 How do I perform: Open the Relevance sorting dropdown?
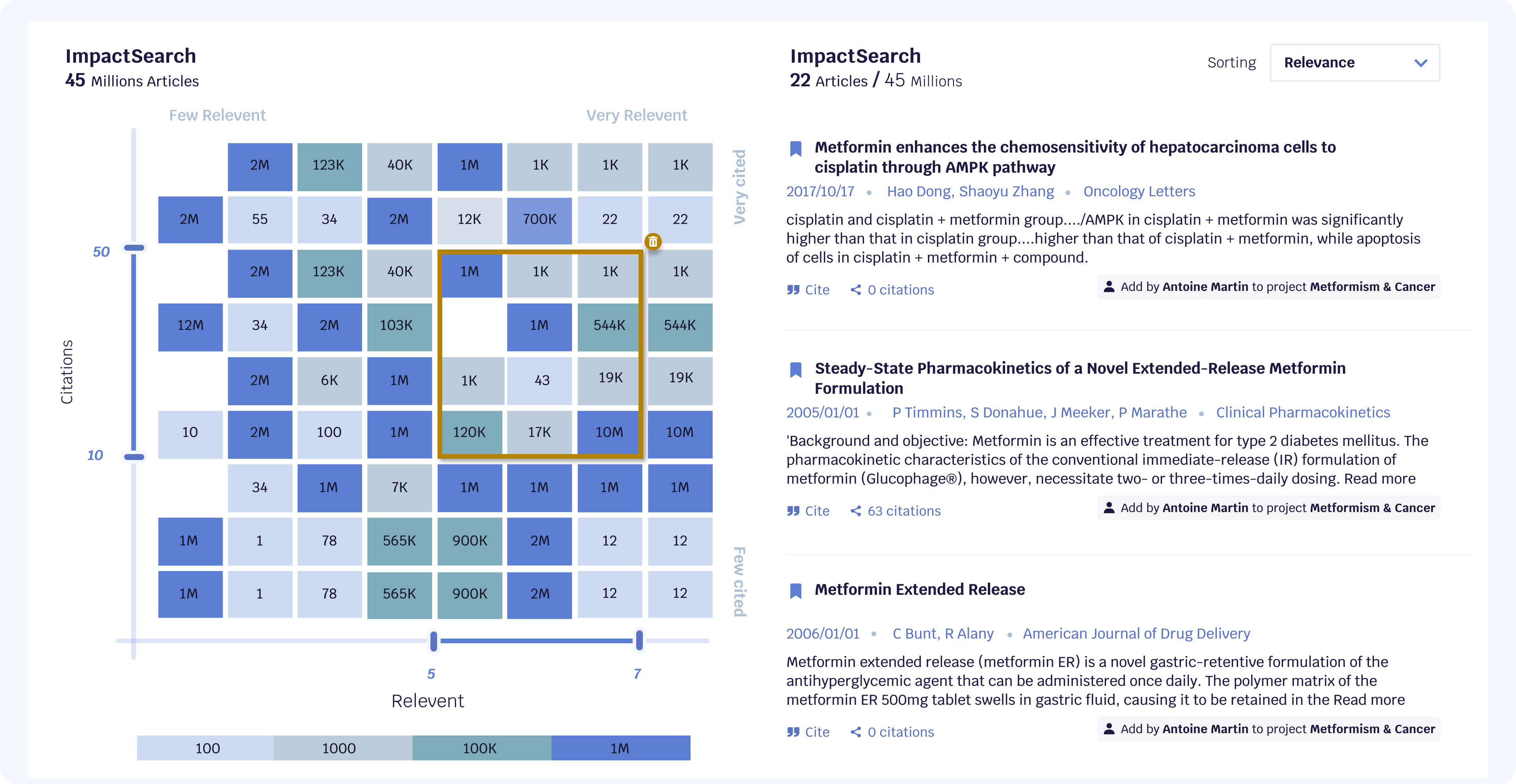[x=1355, y=63]
